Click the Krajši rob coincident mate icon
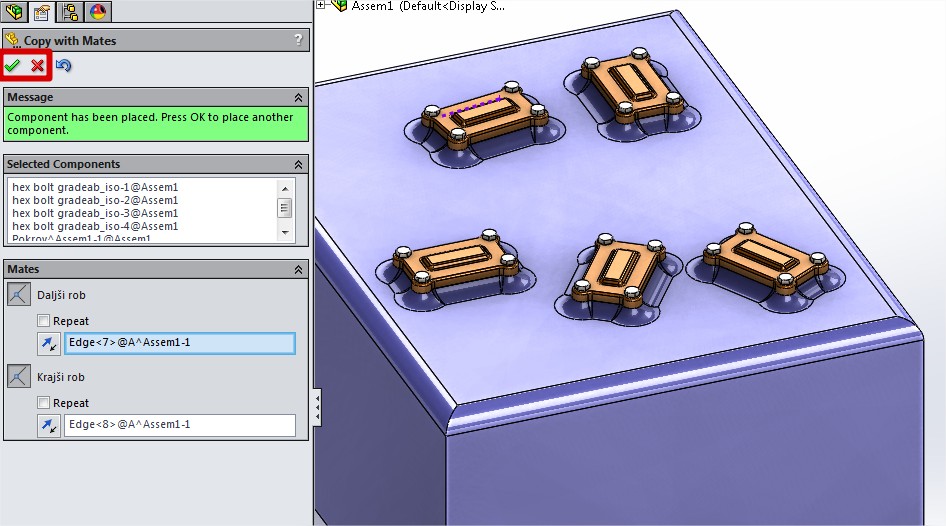 [19, 376]
